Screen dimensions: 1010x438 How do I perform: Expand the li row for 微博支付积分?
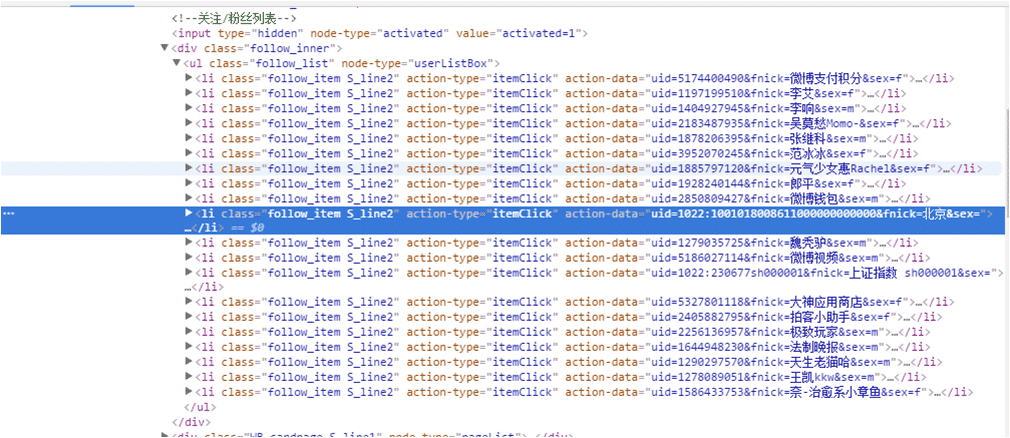click(x=189, y=78)
